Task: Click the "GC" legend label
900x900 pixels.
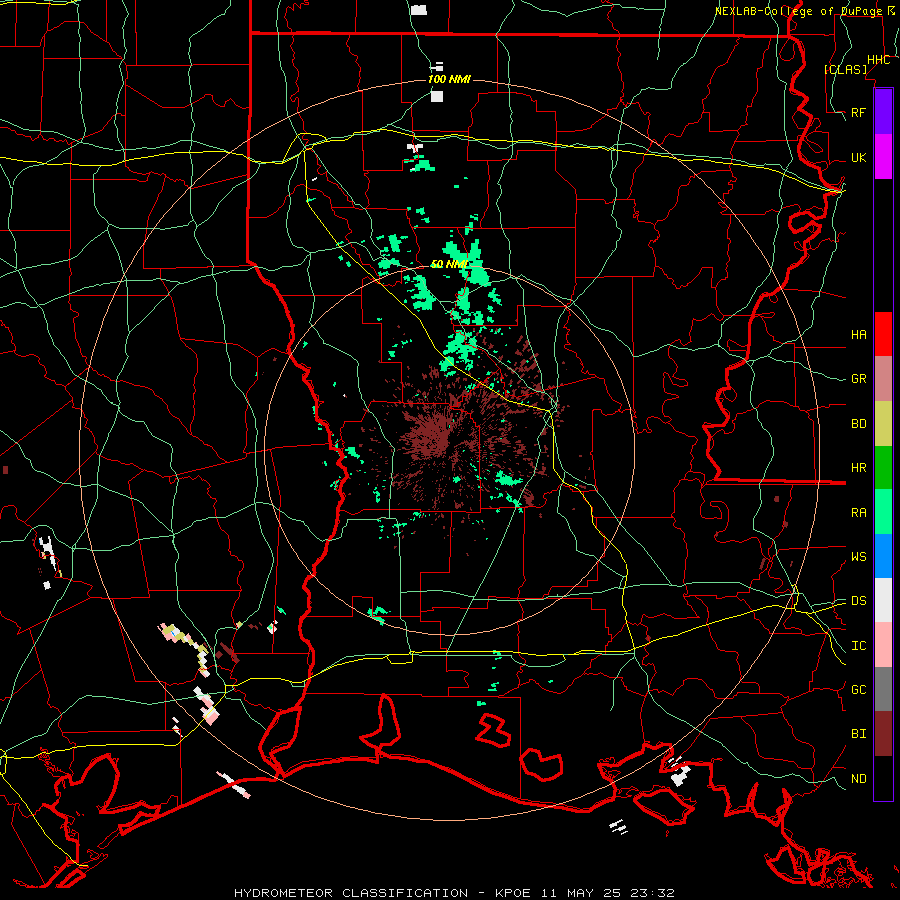Action: (x=858, y=689)
